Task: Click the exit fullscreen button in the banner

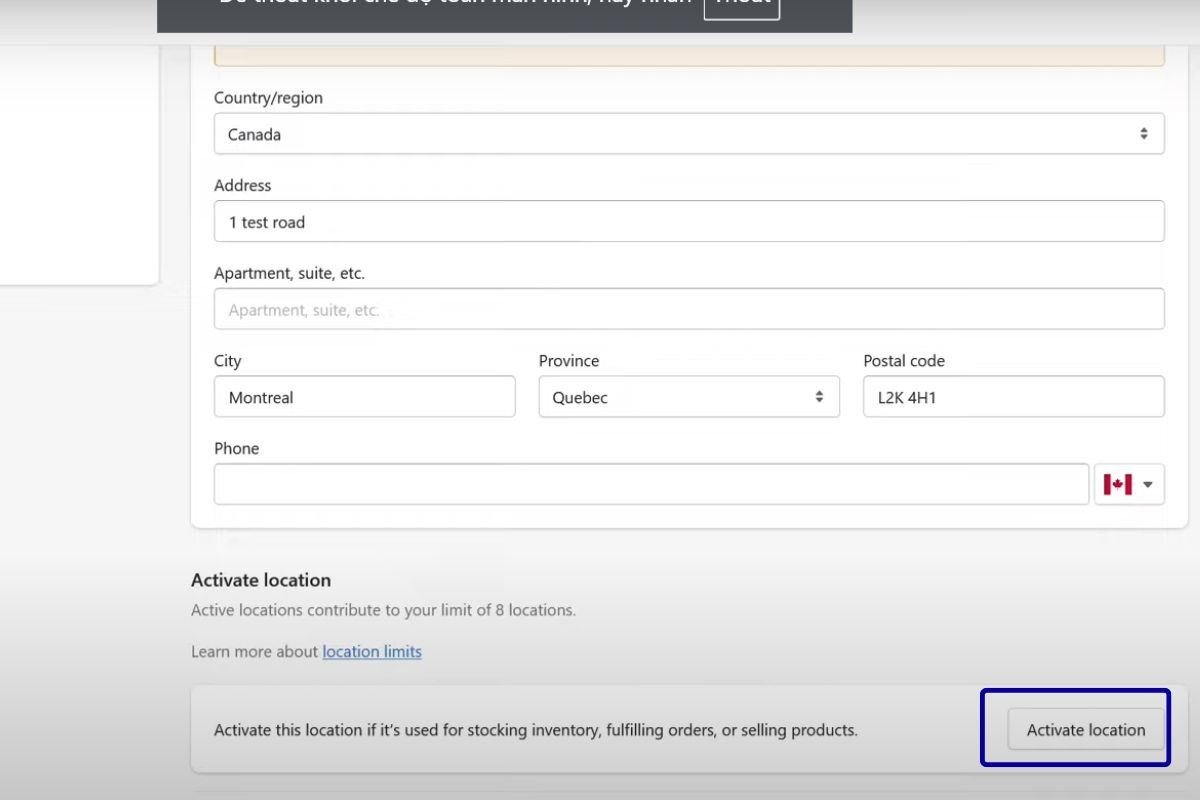Action: point(741,6)
